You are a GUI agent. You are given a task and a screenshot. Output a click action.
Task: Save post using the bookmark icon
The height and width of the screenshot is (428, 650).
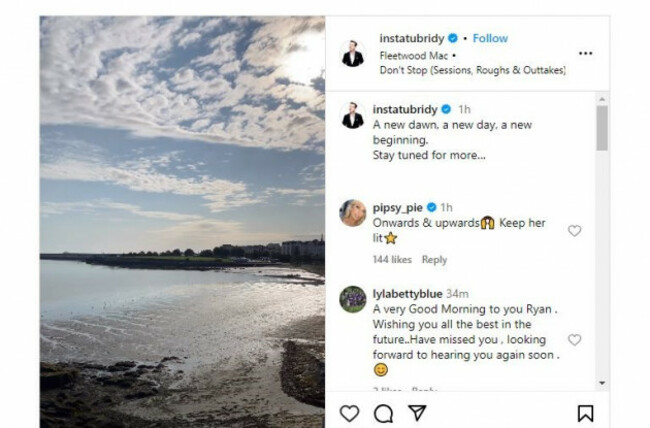585,412
